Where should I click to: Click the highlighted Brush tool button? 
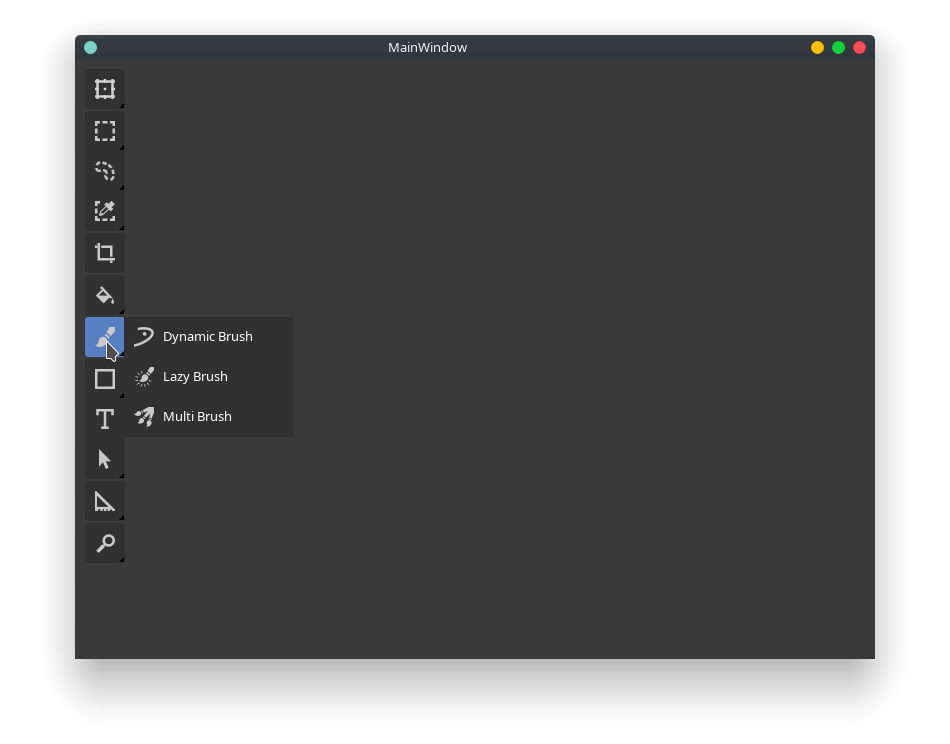[x=105, y=337]
